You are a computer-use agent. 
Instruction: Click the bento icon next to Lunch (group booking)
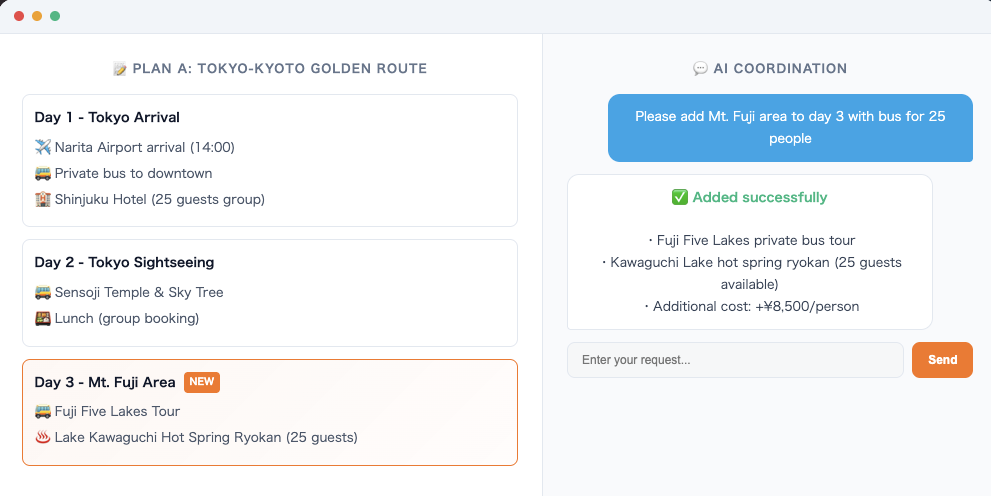pos(42,318)
